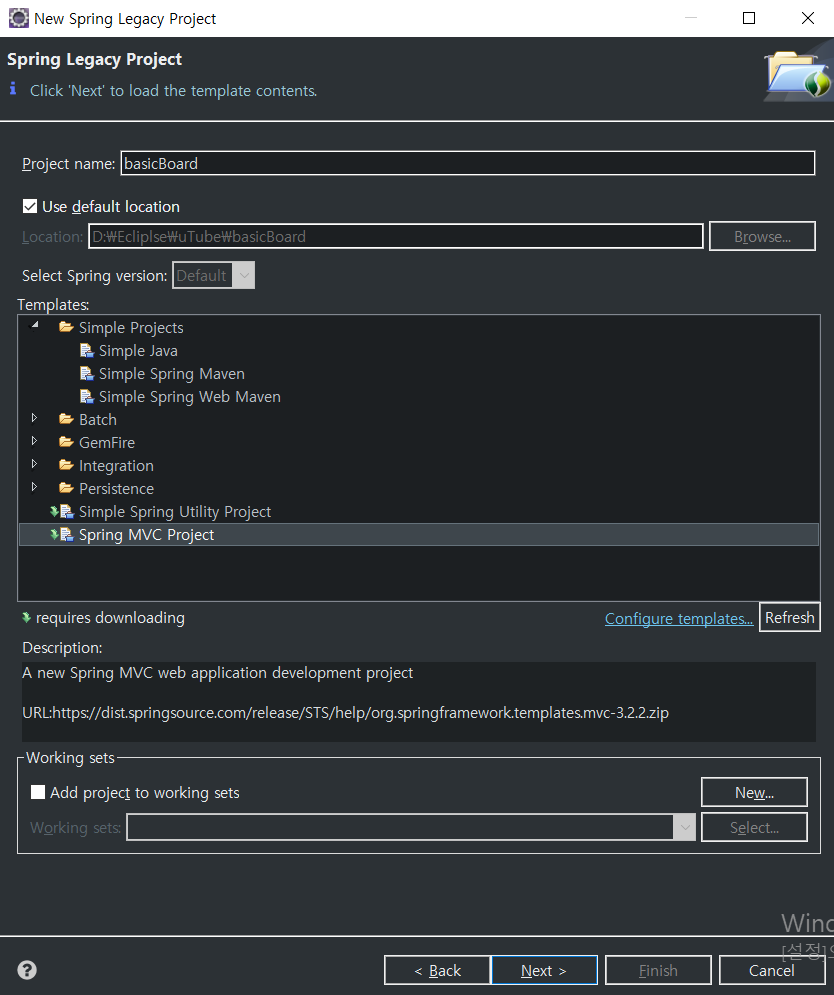This screenshot has width=834, height=995.
Task: Click the info icon beside the Next hint
Action: [x=13, y=89]
